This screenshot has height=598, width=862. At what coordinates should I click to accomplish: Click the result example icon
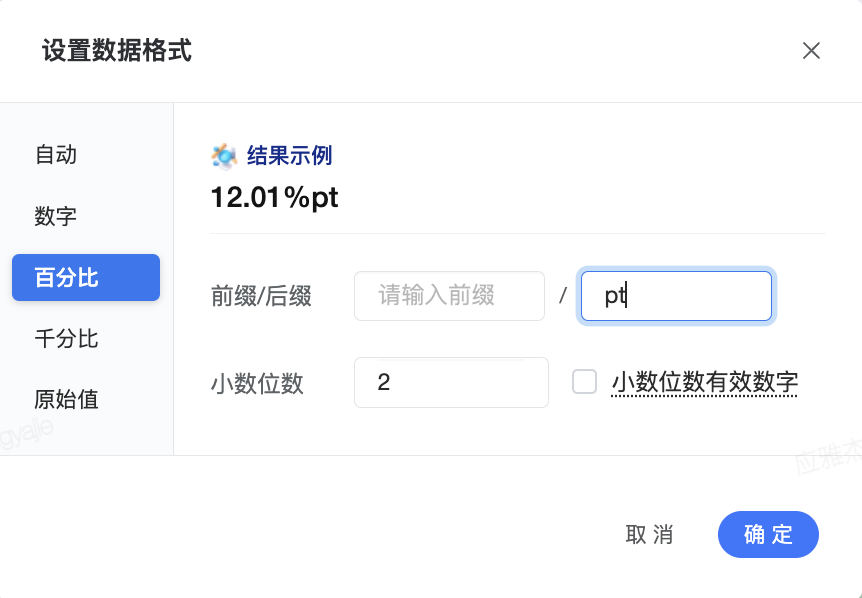224,156
